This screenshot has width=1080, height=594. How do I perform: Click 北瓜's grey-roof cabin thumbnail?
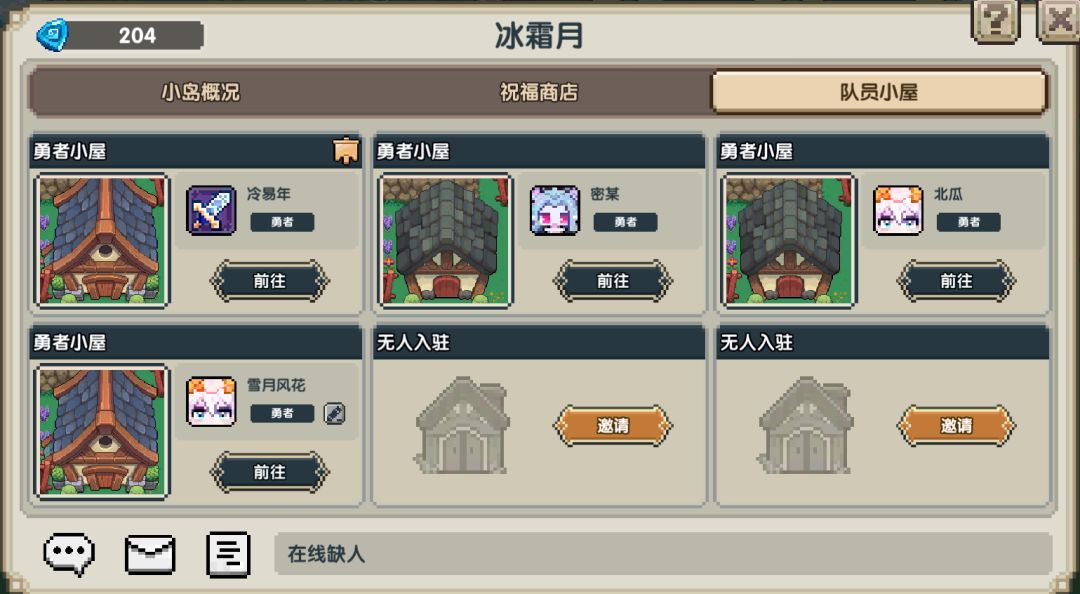tap(789, 240)
